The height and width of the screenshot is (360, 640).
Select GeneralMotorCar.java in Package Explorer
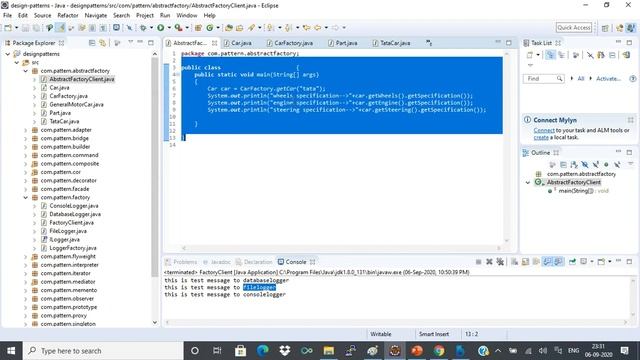click(x=76, y=104)
